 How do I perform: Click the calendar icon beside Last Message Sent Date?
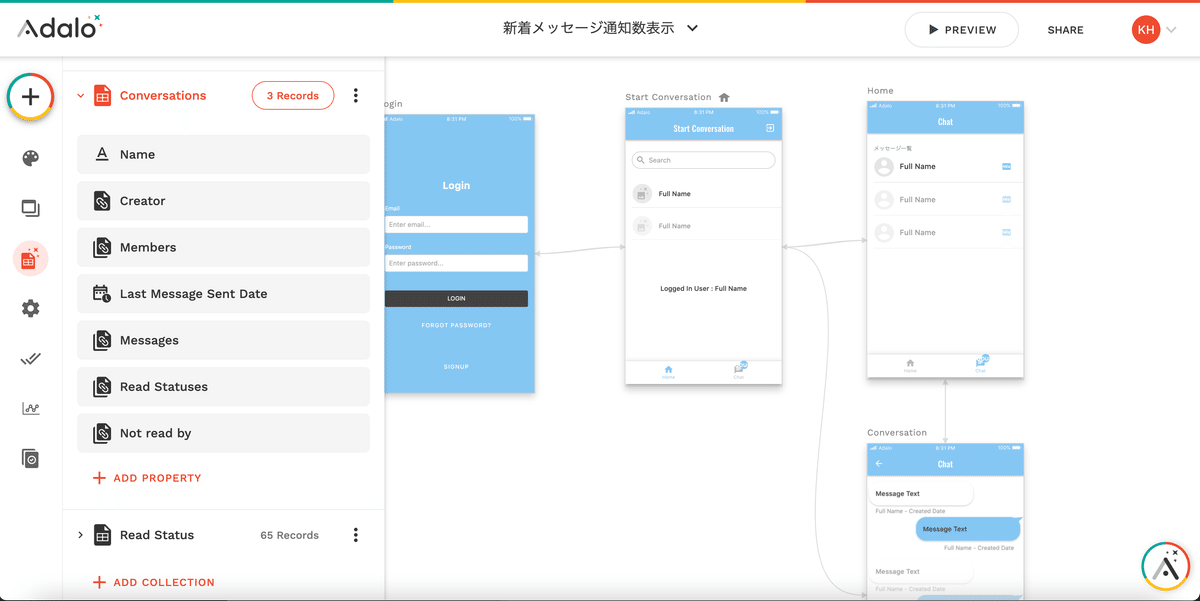(102, 294)
